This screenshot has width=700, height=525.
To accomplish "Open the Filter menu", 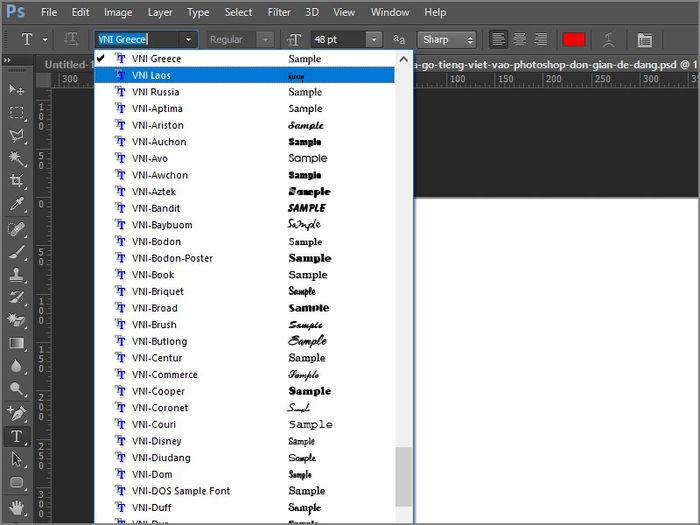I will click(279, 12).
